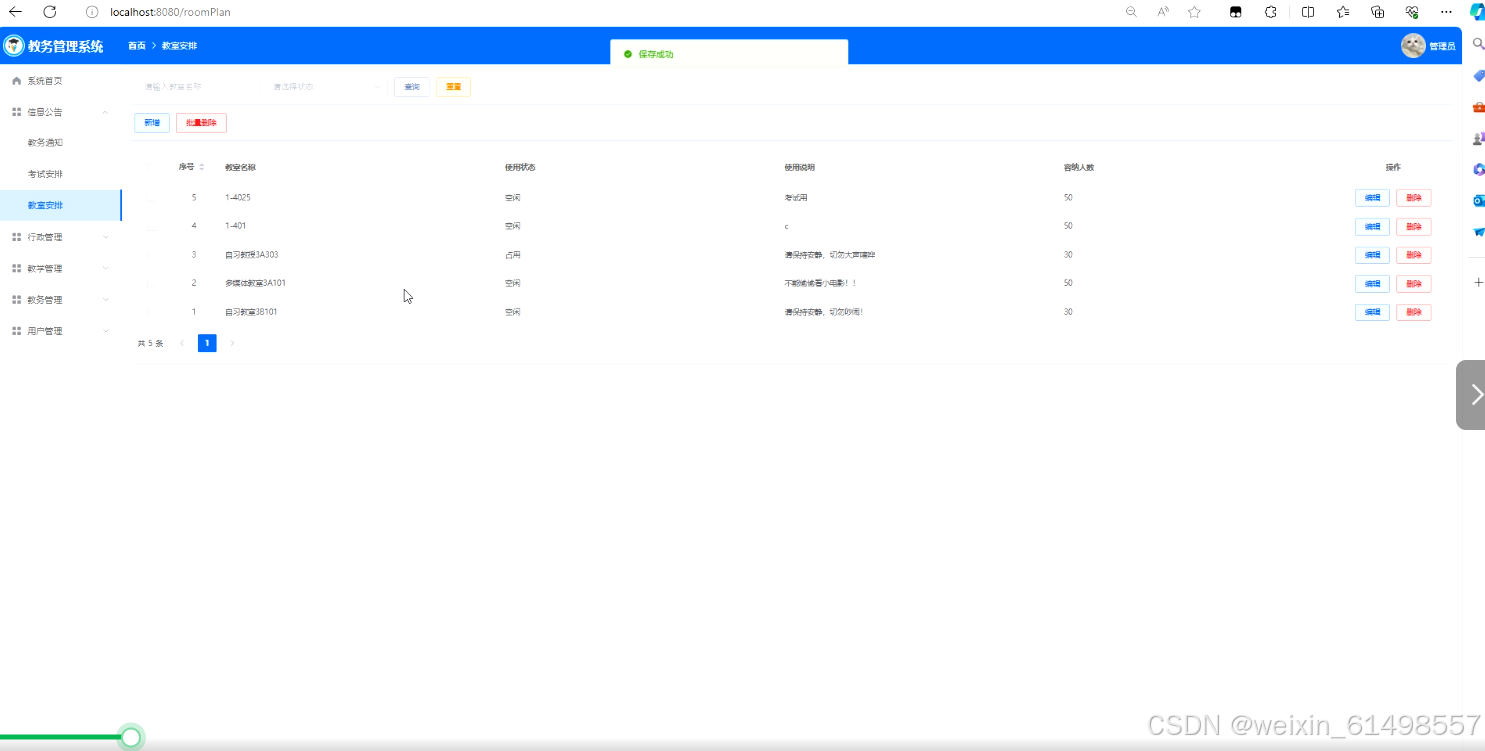The width and height of the screenshot is (1485, 751).
Task: Click the home icon beside 系统首页
Action: pyautogui.click(x=16, y=81)
